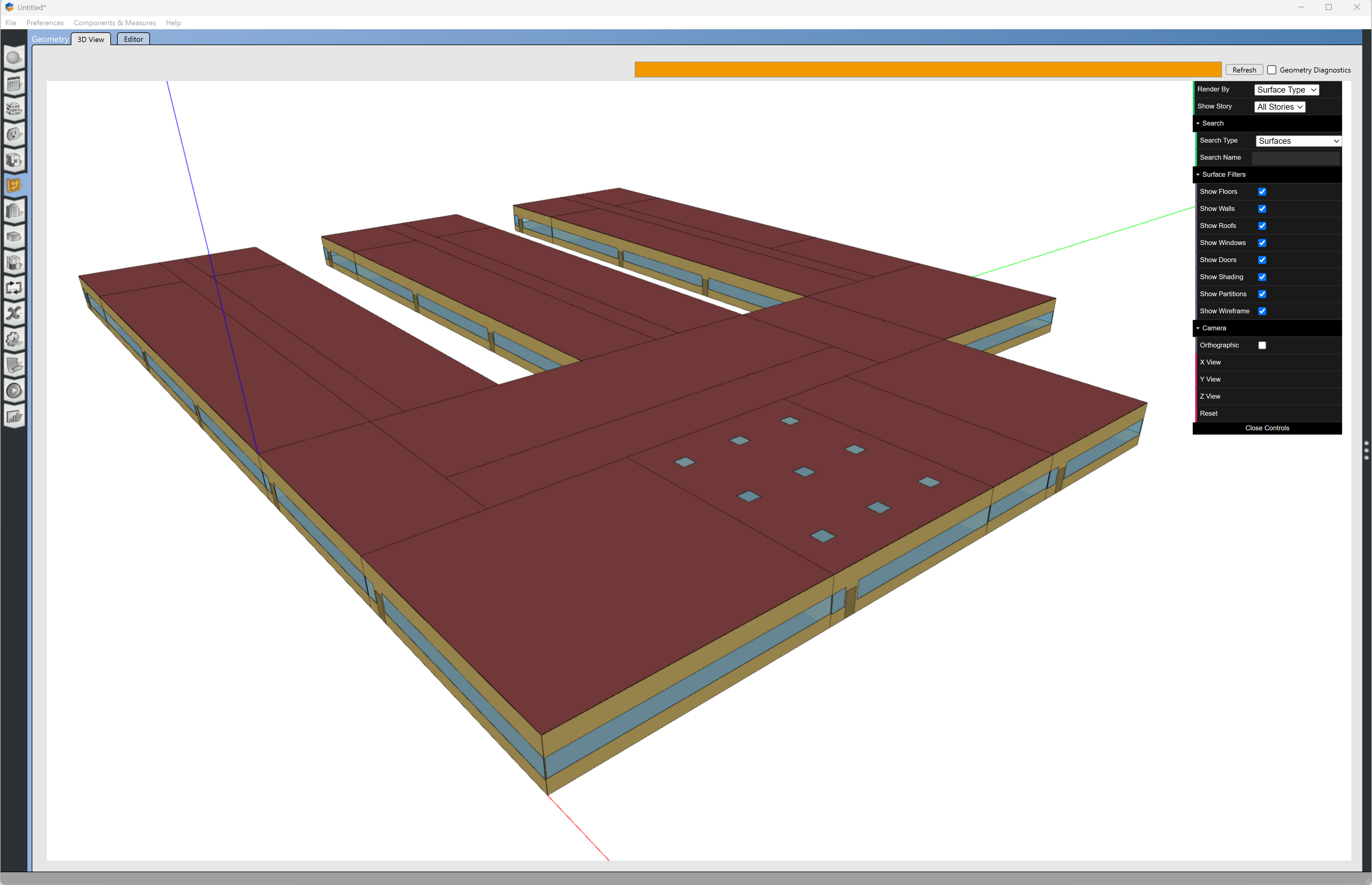This screenshot has width=1372, height=885.
Task: Enable Orthographic camera mode
Action: point(1262,345)
